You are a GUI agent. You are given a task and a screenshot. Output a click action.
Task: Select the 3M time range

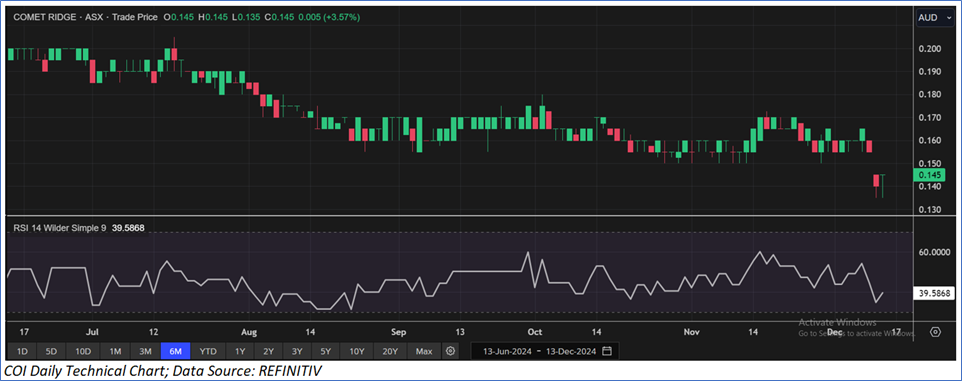(x=145, y=352)
